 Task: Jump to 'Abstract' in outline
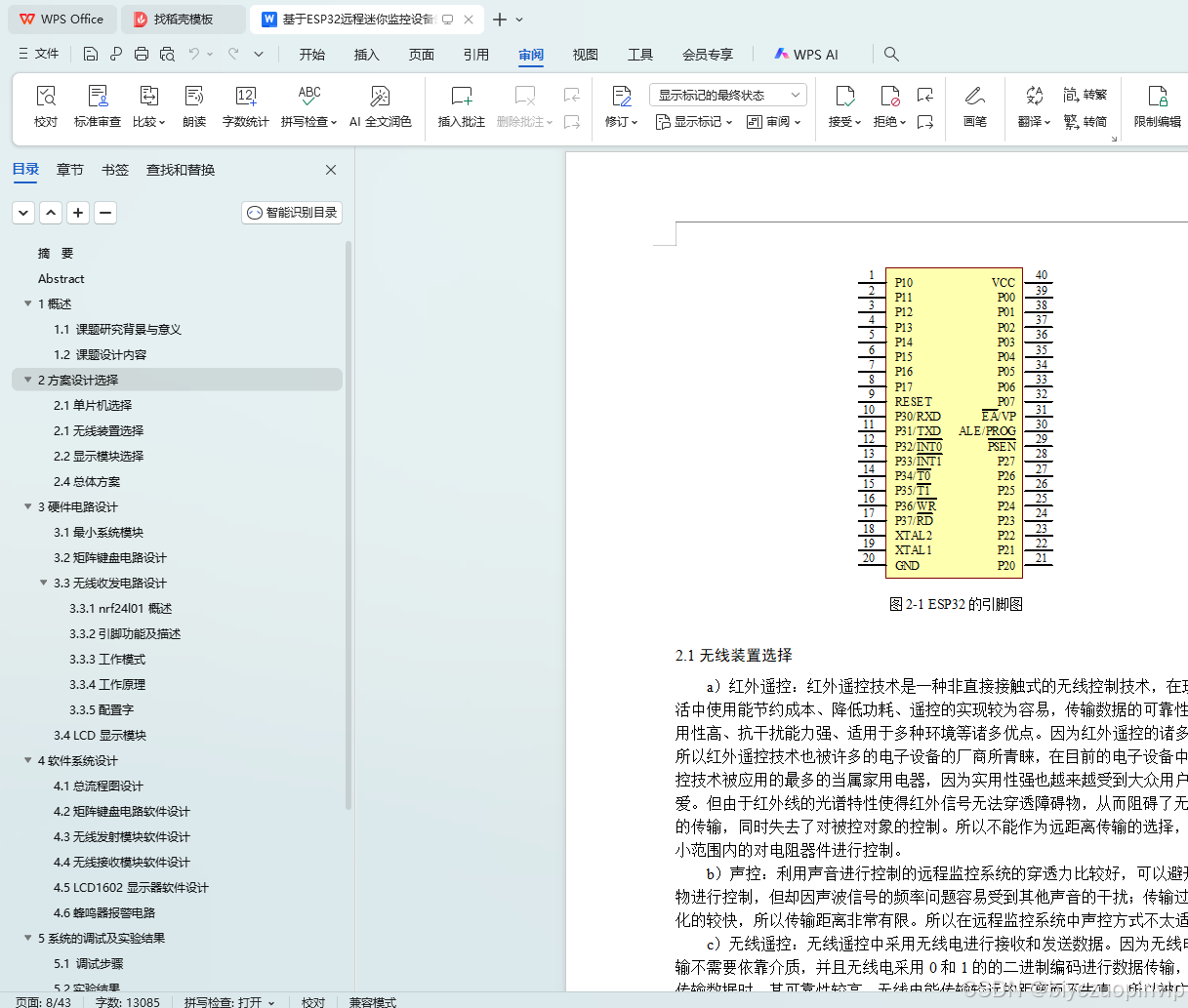[x=61, y=278]
